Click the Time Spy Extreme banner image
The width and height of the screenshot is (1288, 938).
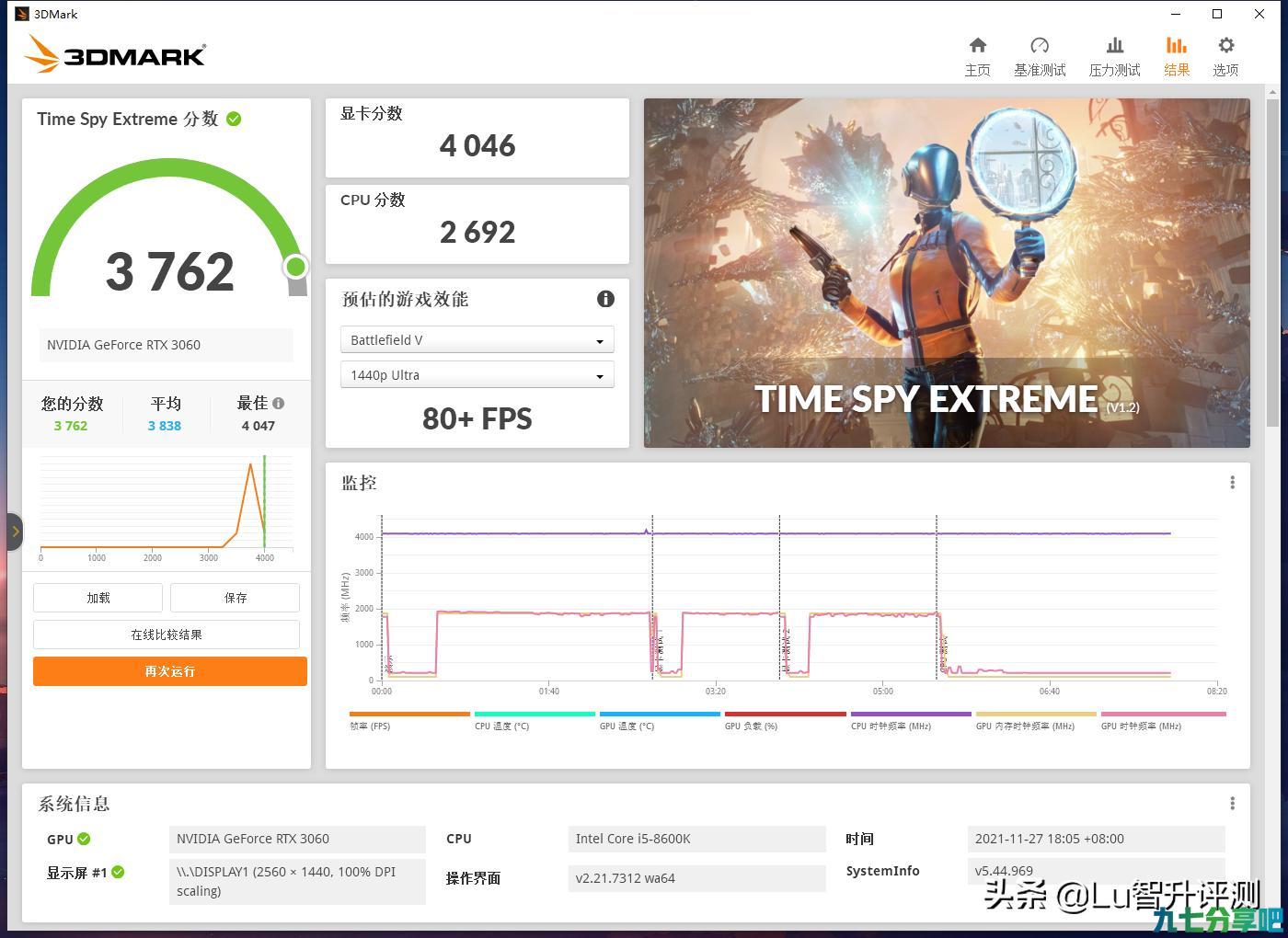[947, 273]
